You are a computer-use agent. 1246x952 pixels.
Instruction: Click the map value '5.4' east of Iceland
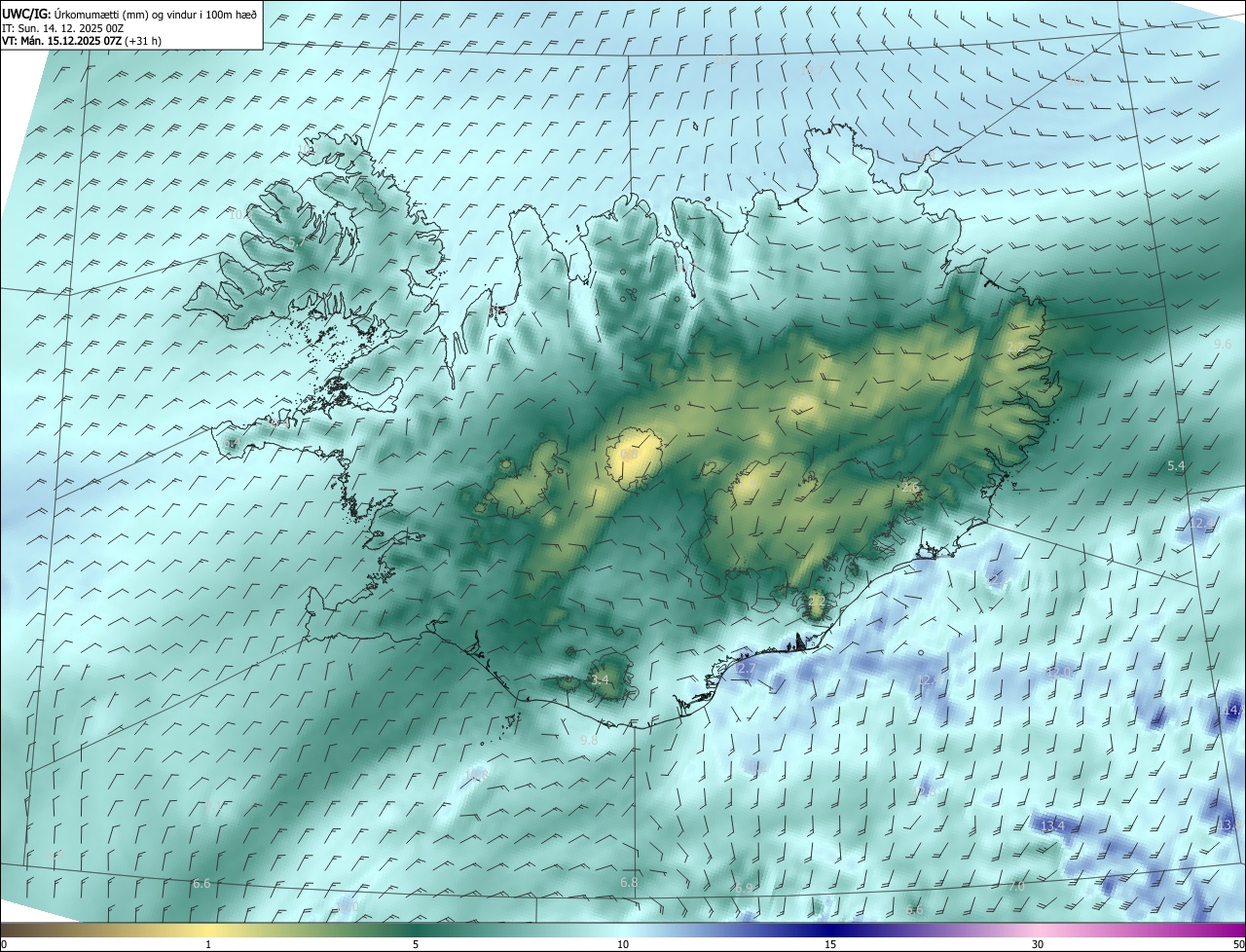coord(1176,466)
